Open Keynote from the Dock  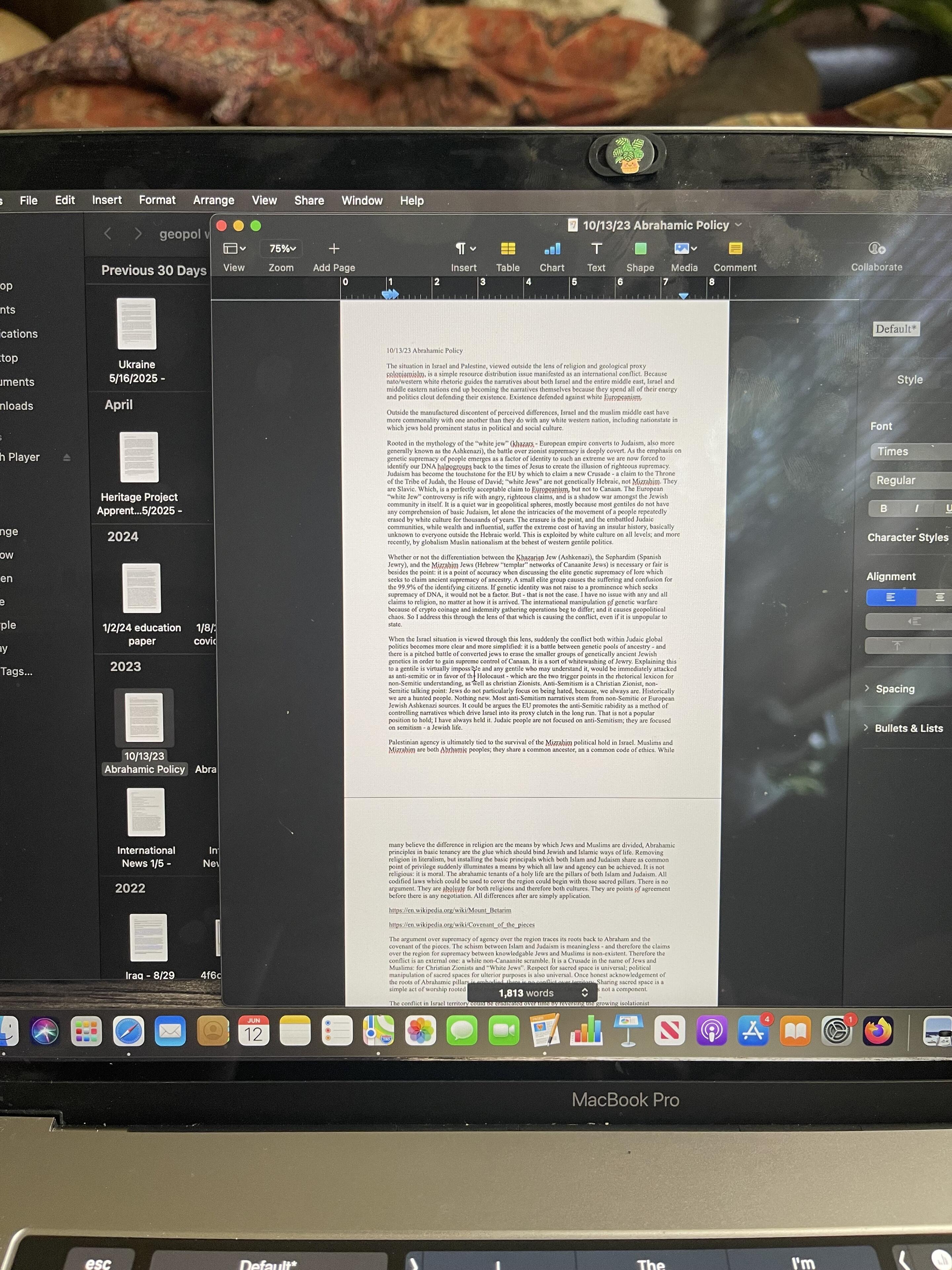(628, 1030)
